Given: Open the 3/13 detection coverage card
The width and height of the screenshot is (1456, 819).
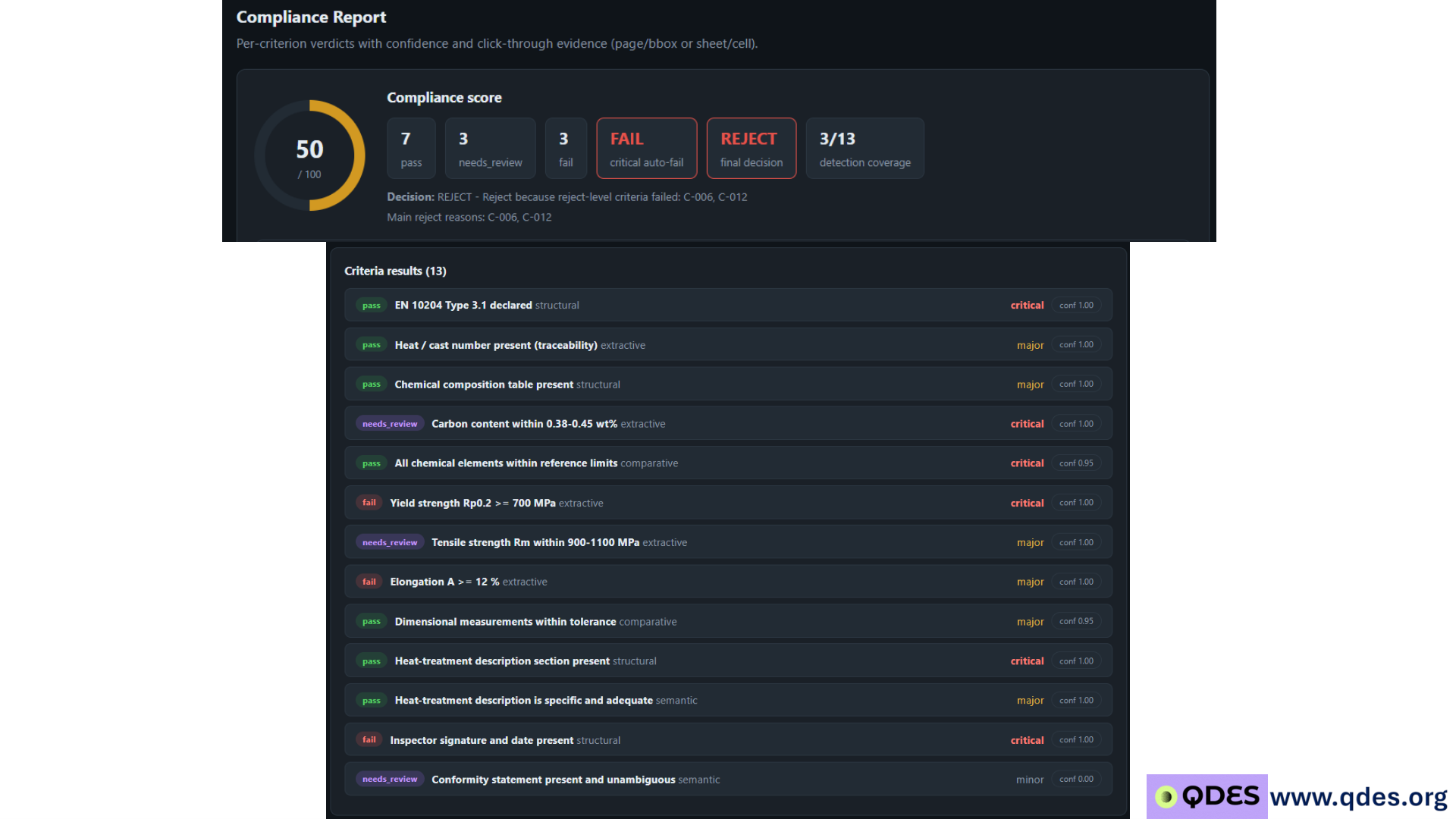Looking at the screenshot, I should pos(864,148).
